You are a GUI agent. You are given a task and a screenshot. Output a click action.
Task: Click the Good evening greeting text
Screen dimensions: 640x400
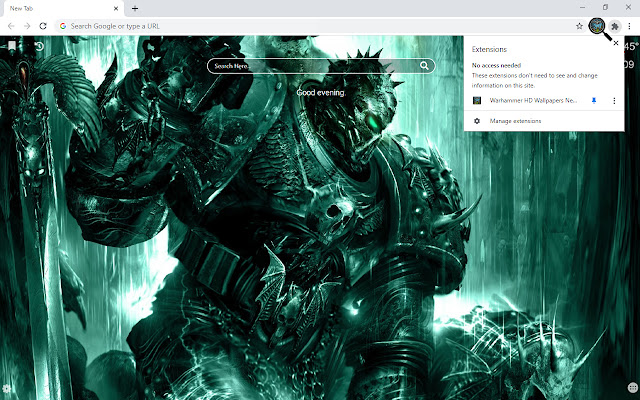click(x=321, y=93)
